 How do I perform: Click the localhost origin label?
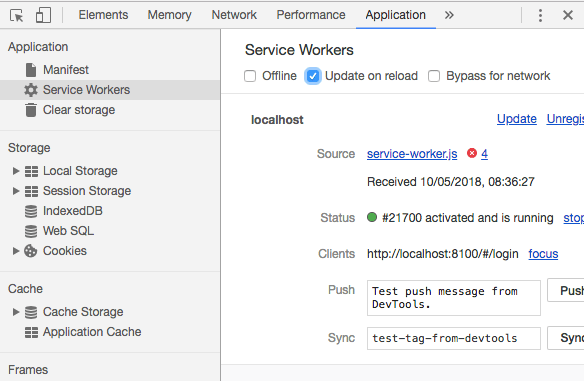click(277, 120)
